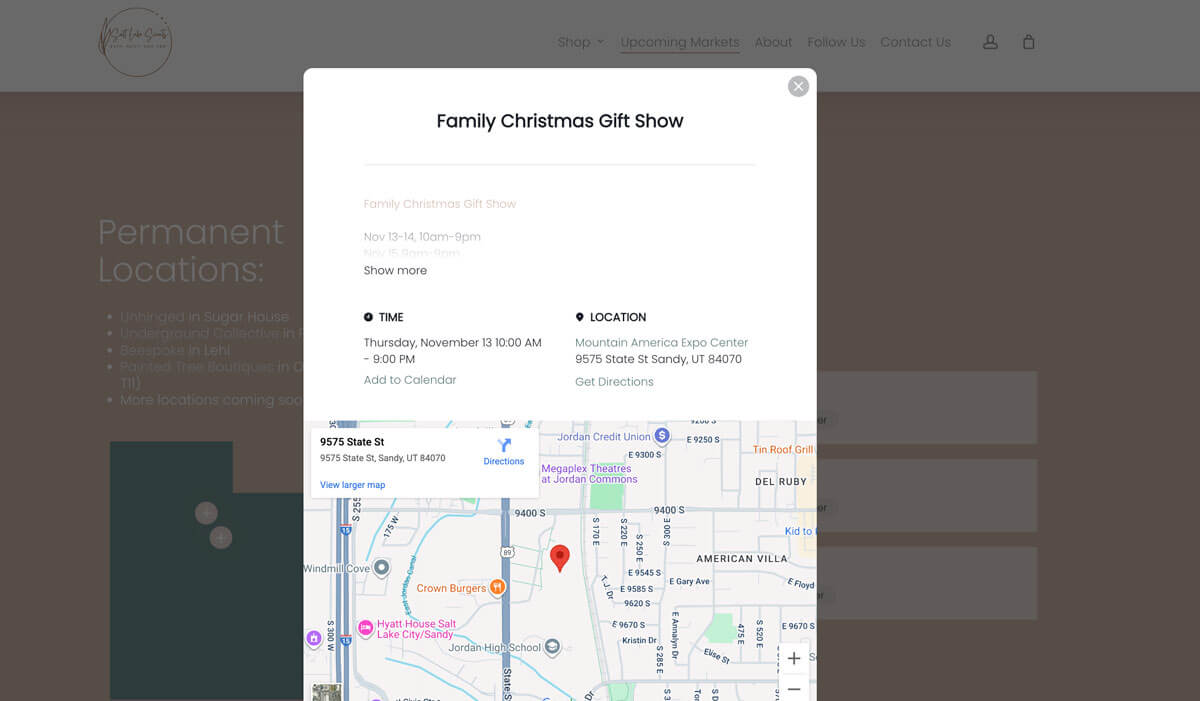This screenshot has height=701, width=1200.
Task: Open the Contact Us page
Action: 915,42
